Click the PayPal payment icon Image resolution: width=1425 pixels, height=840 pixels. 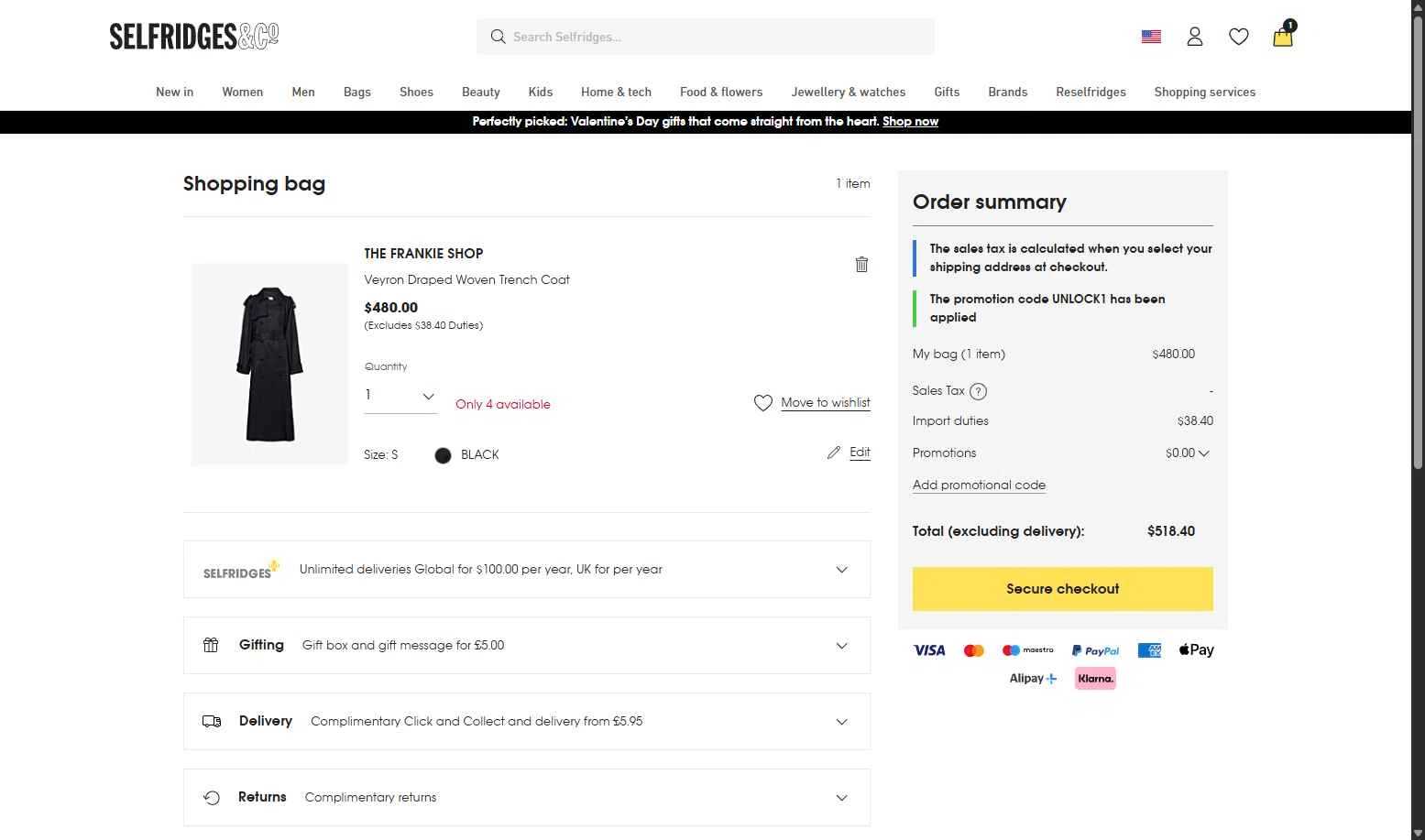1096,650
